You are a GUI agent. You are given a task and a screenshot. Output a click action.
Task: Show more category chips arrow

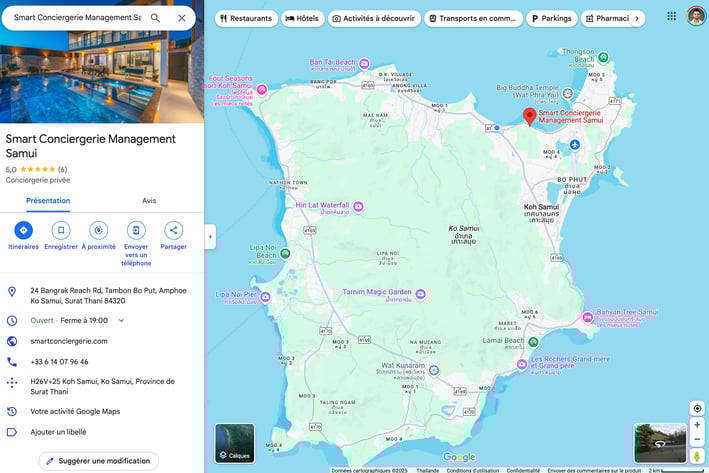(637, 19)
